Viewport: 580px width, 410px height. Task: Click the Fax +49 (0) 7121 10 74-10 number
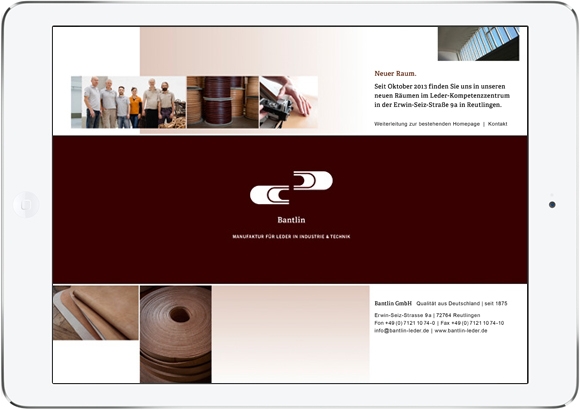[x=472, y=323]
